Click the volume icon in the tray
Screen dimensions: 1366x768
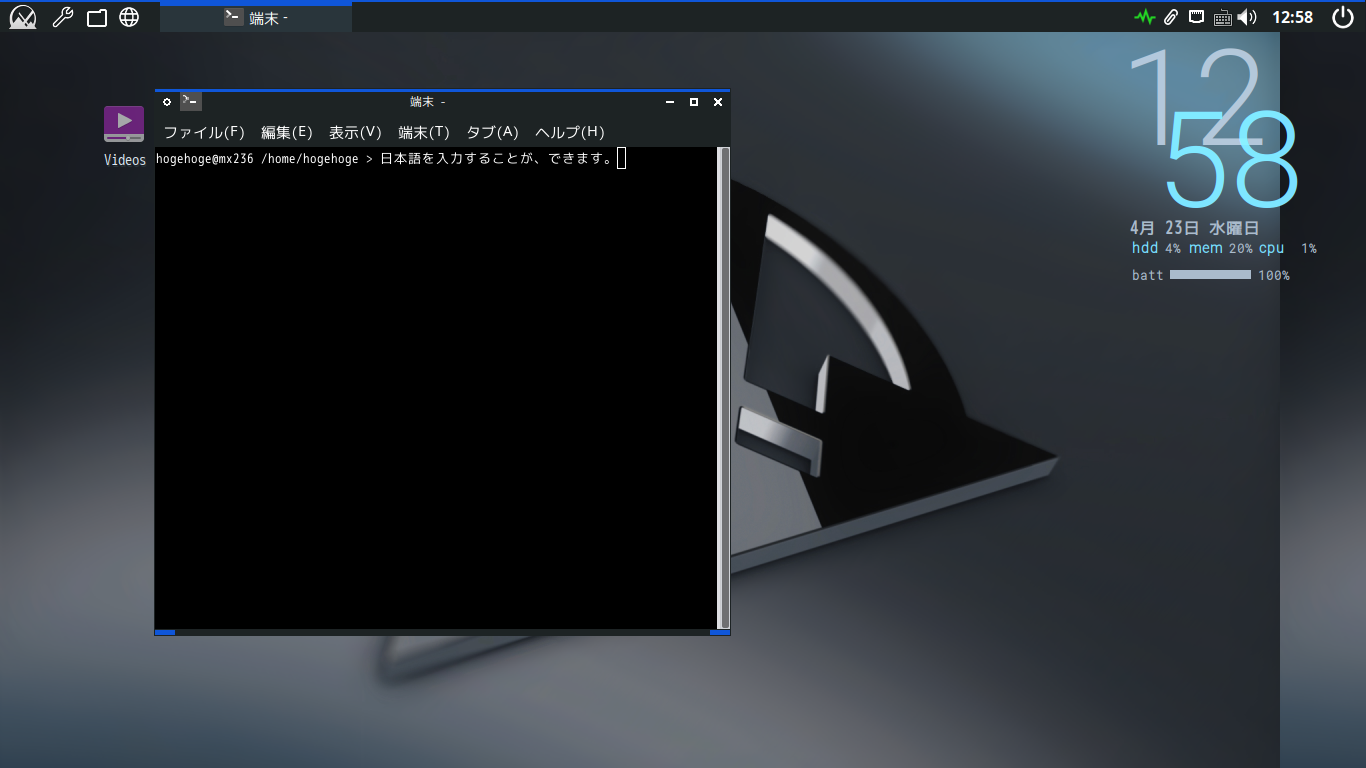(1246, 16)
